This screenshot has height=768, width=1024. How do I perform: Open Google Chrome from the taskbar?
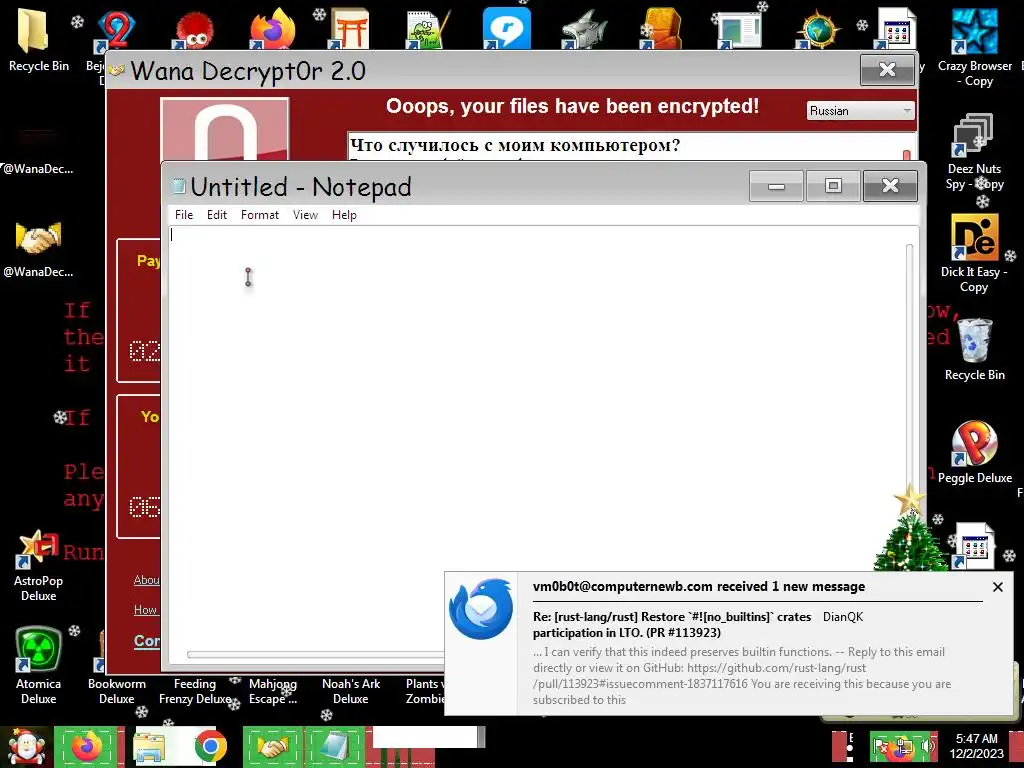[x=210, y=747]
